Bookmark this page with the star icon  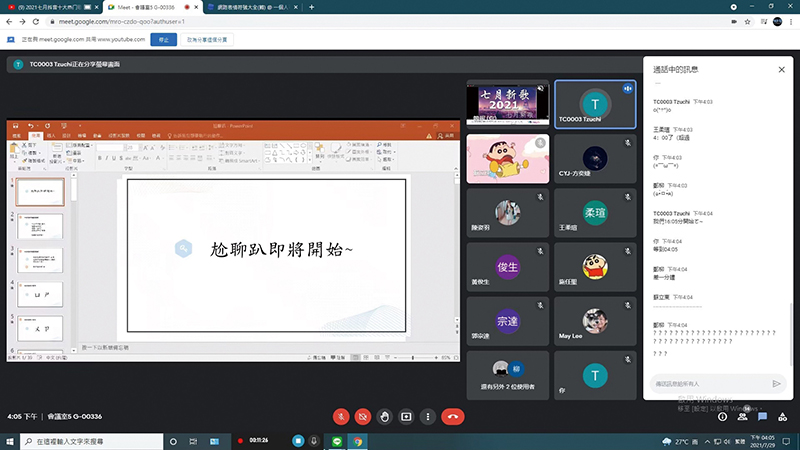tap(747, 21)
